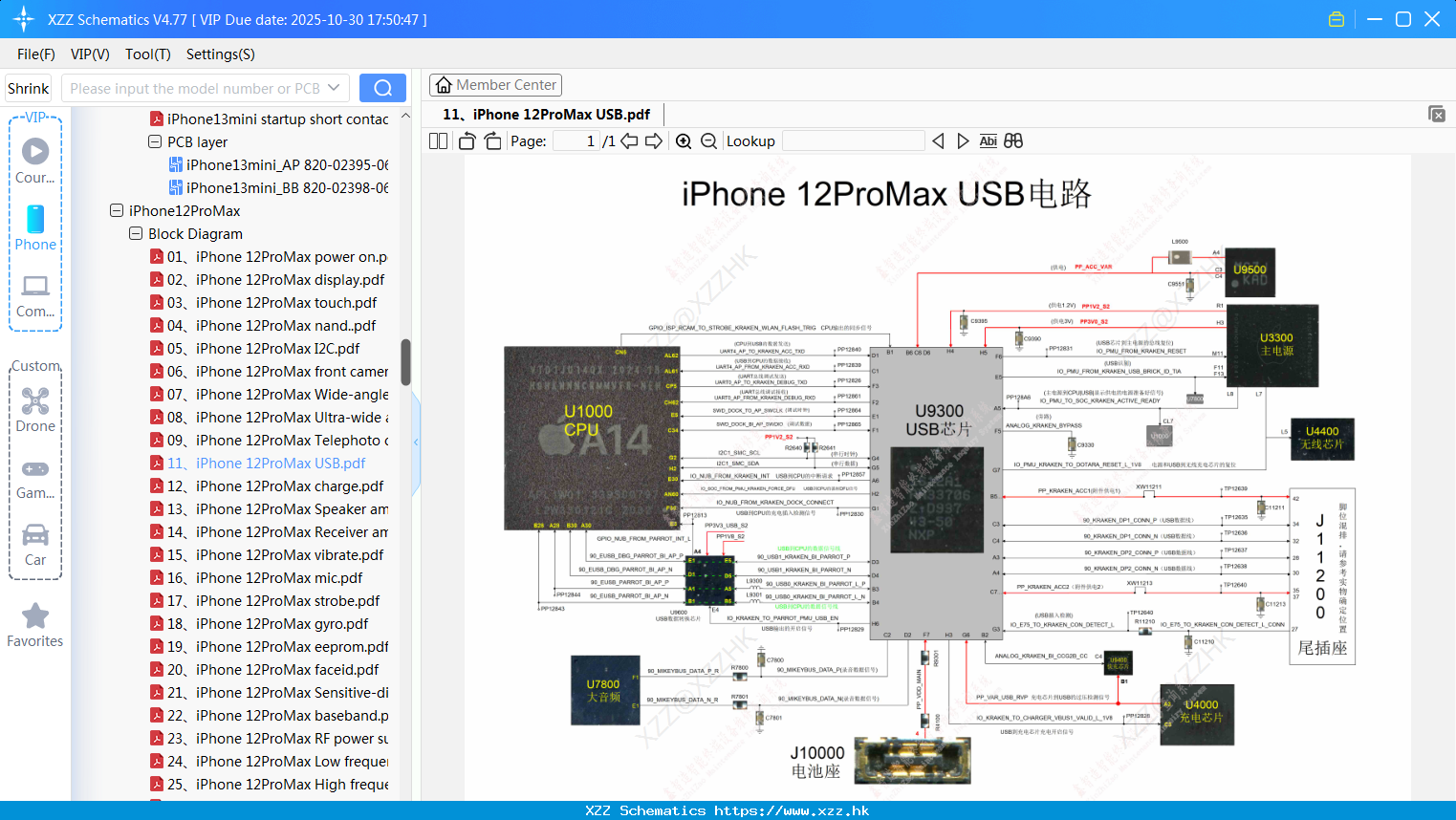
Task: Click the Page number field
Action: (576, 141)
